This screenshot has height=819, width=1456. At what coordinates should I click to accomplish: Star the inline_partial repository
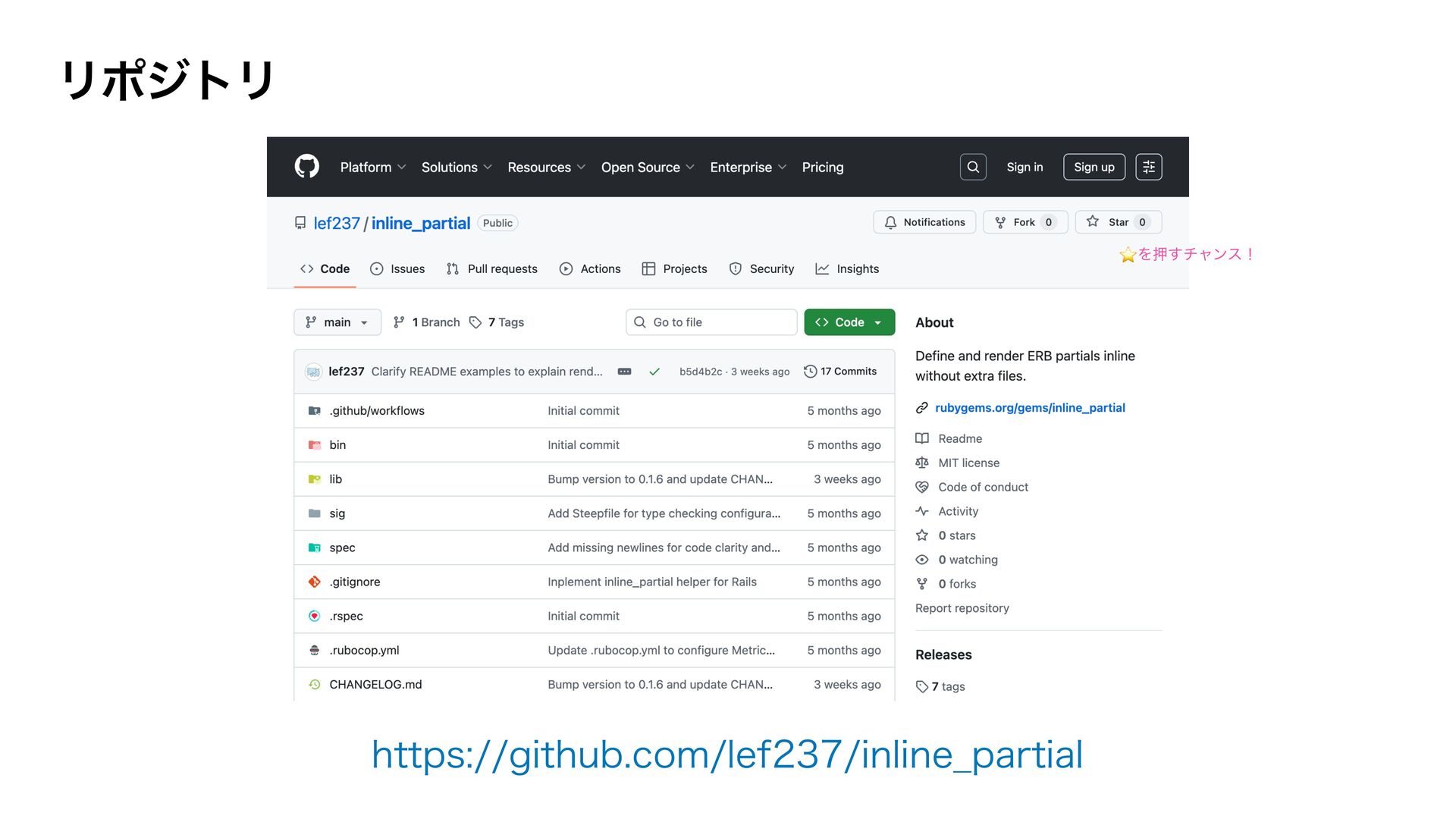[x=1118, y=222]
